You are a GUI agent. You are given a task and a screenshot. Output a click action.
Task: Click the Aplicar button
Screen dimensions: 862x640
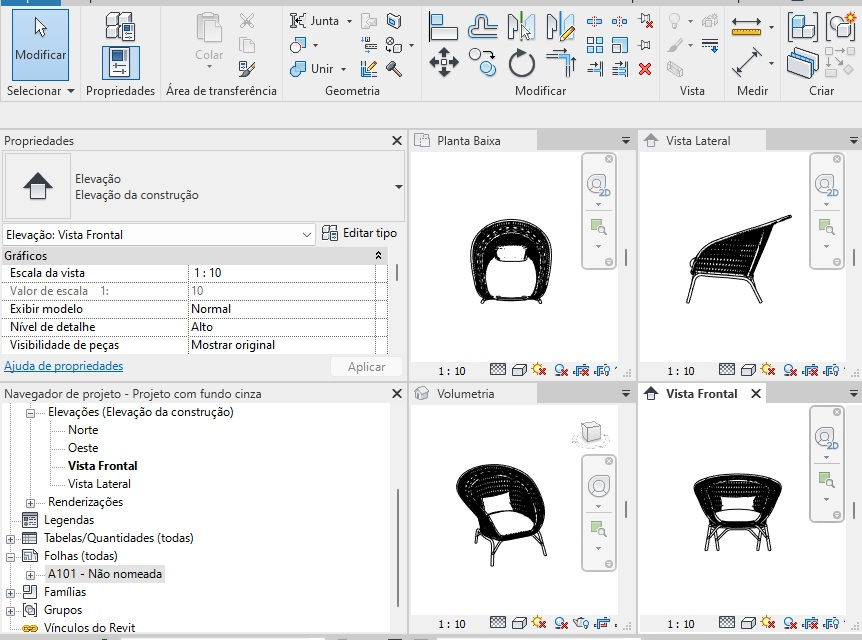[366, 367]
